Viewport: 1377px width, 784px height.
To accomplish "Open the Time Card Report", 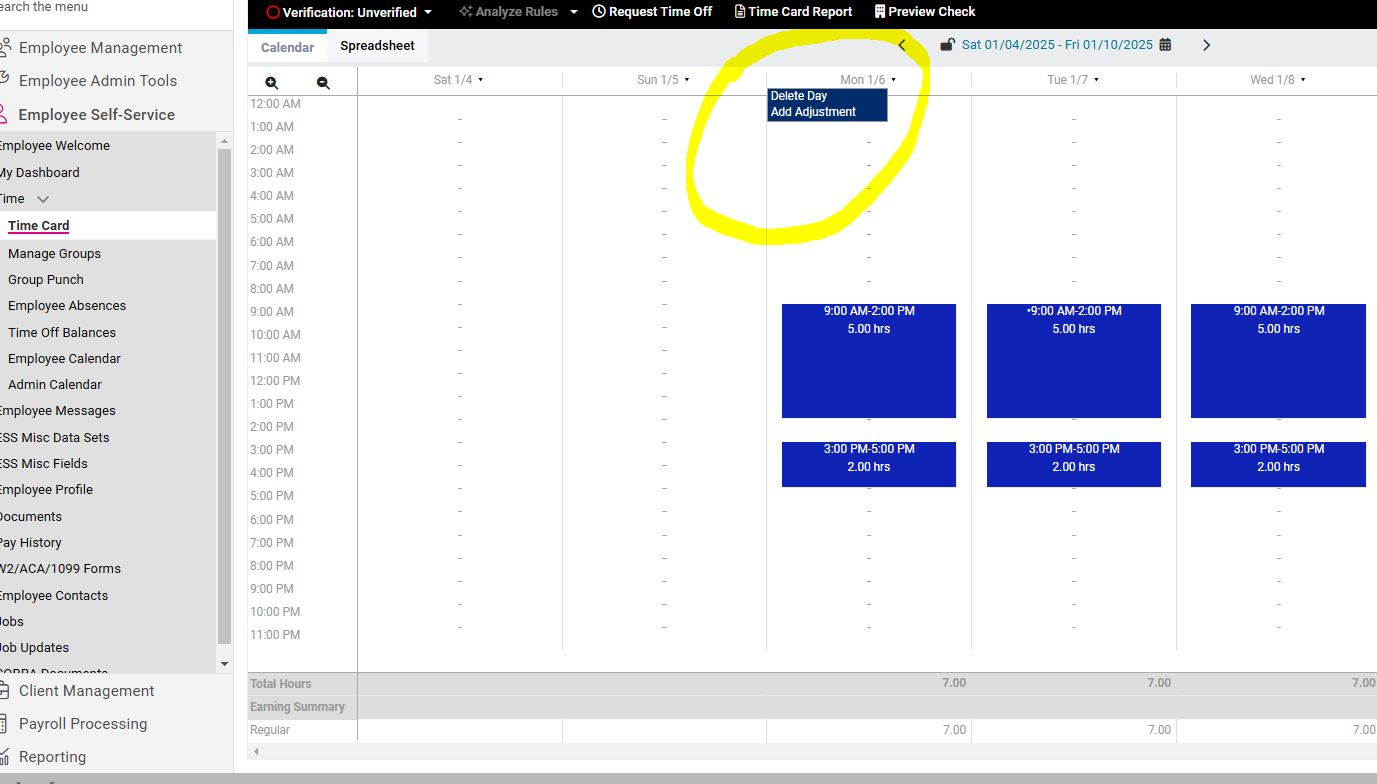I will [x=793, y=12].
